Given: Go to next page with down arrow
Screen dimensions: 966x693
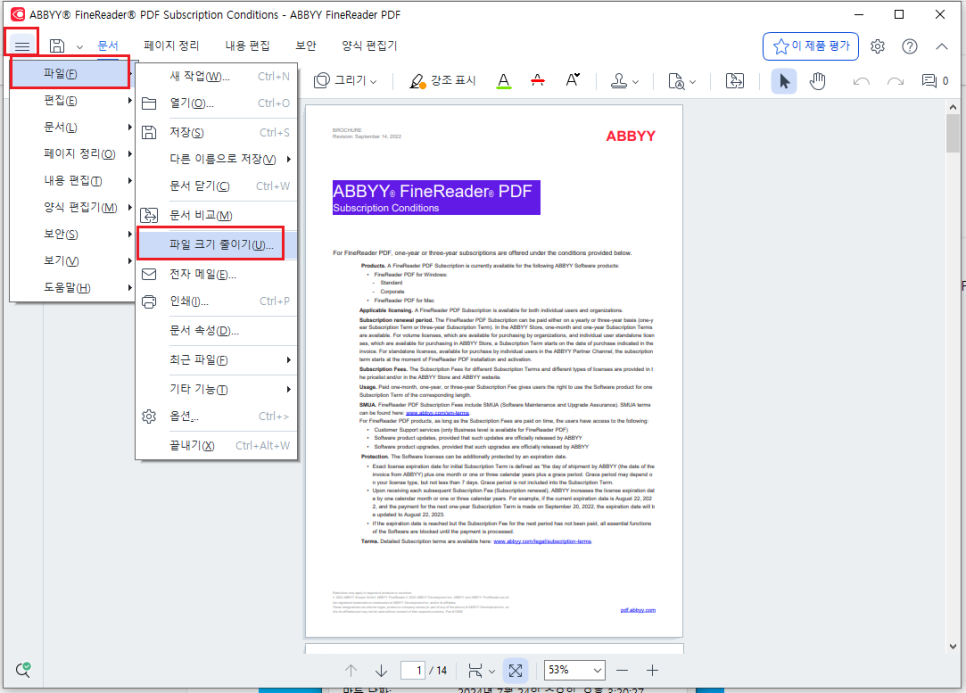Looking at the screenshot, I should pos(381,670).
